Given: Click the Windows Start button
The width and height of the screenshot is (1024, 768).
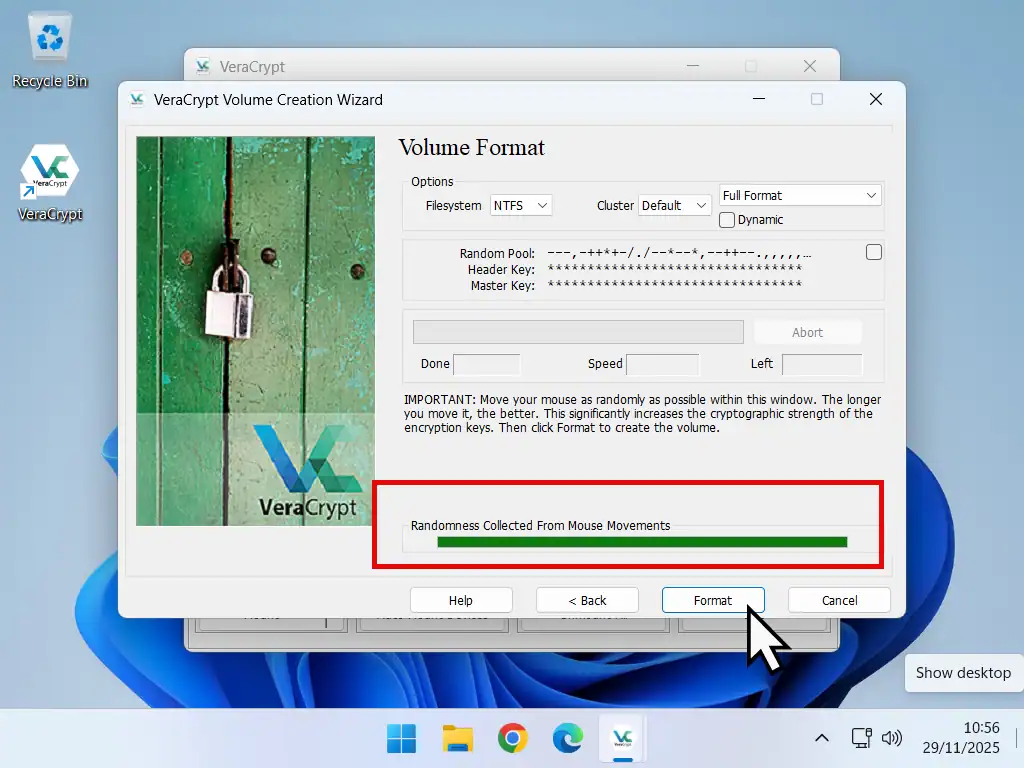Looking at the screenshot, I should (x=401, y=738).
